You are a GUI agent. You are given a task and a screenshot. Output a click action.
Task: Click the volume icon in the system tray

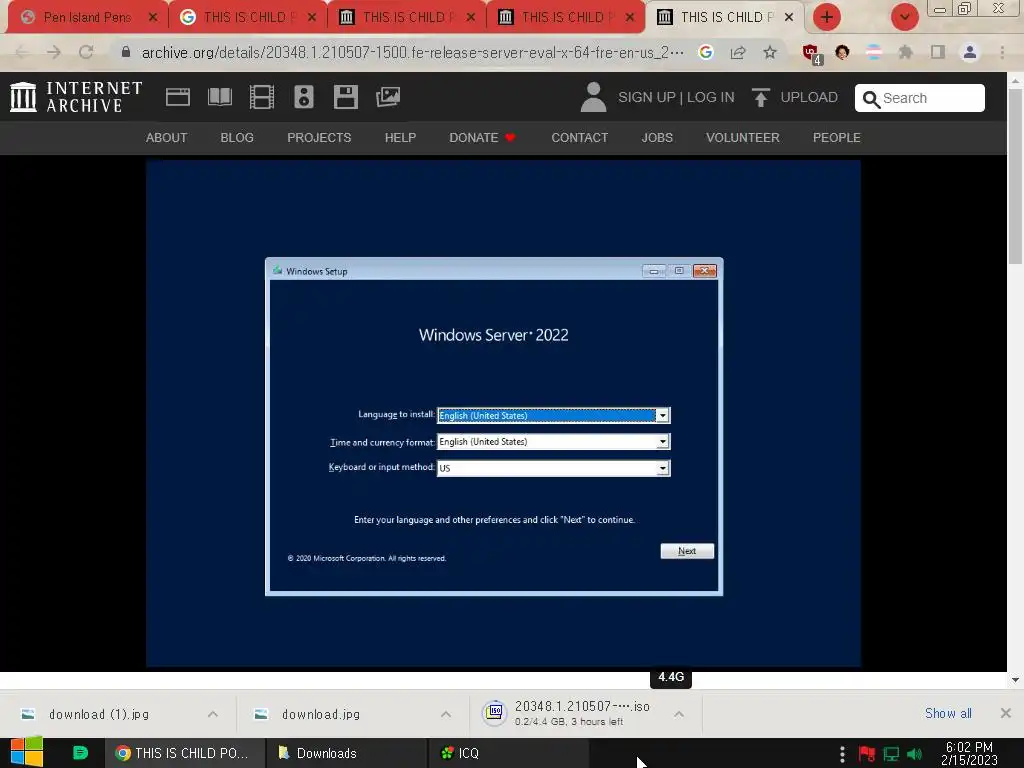click(914, 754)
